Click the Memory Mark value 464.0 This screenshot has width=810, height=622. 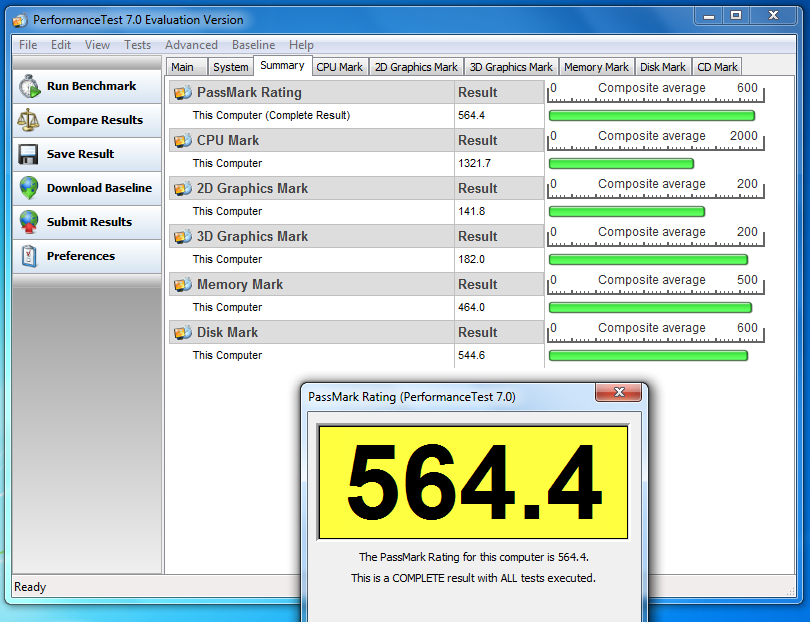point(471,308)
